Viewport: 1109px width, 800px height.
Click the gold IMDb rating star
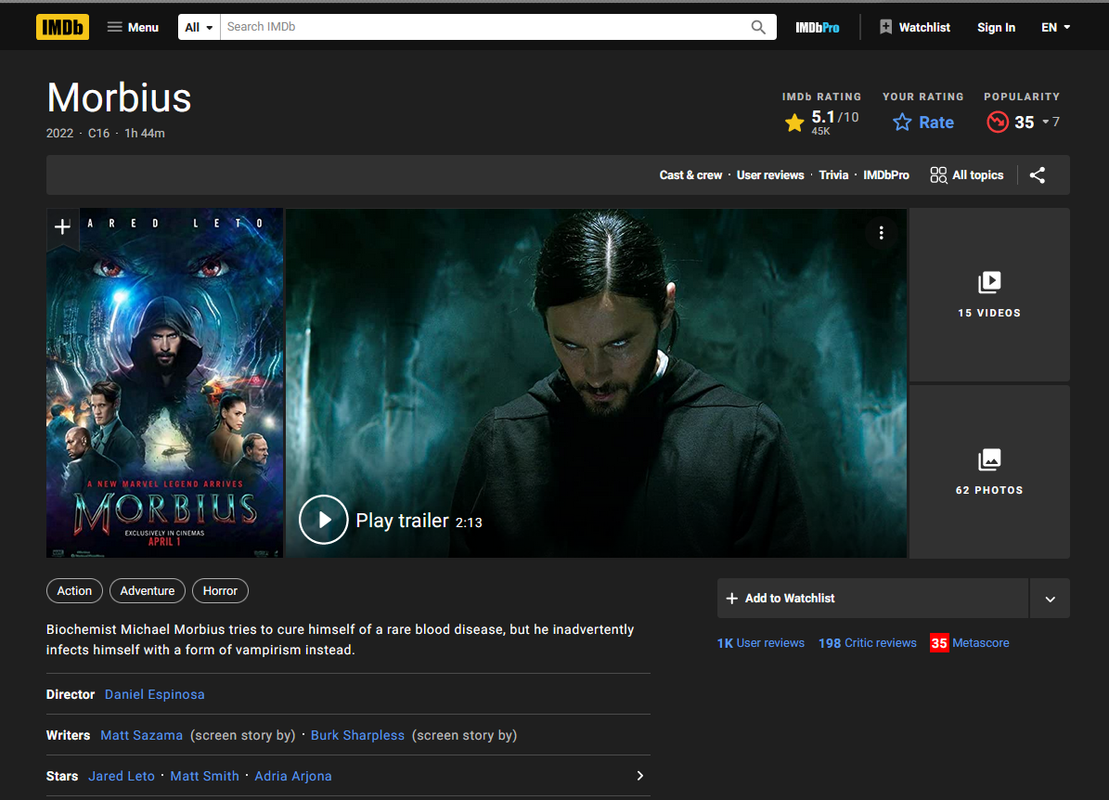794,122
